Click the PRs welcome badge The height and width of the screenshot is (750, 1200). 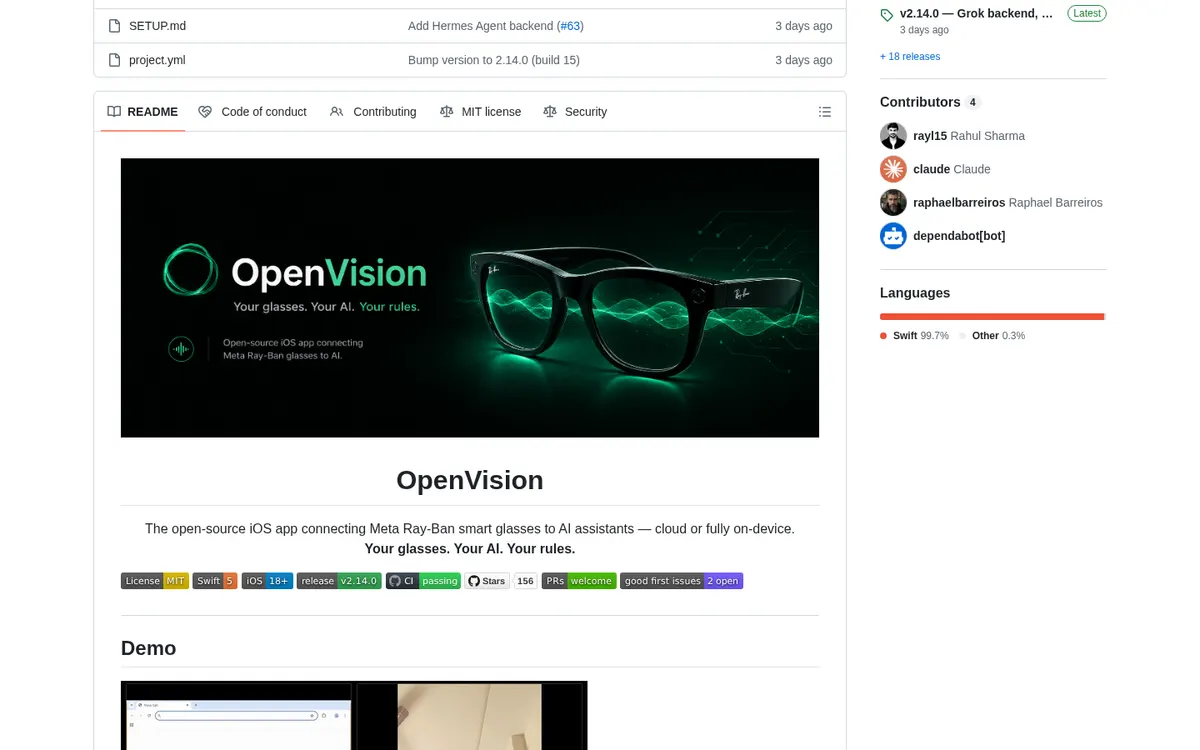click(579, 581)
